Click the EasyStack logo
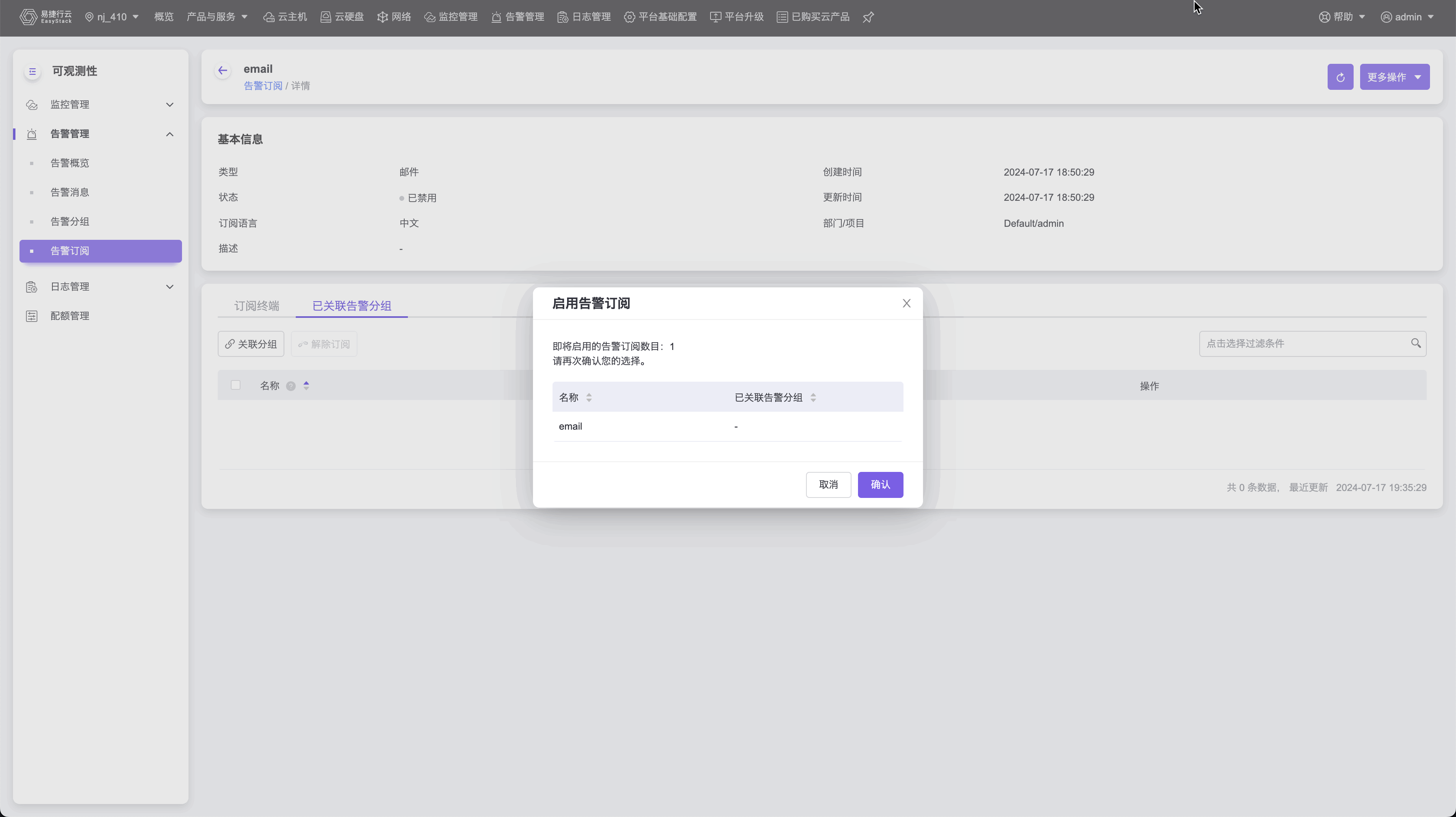 tap(46, 17)
